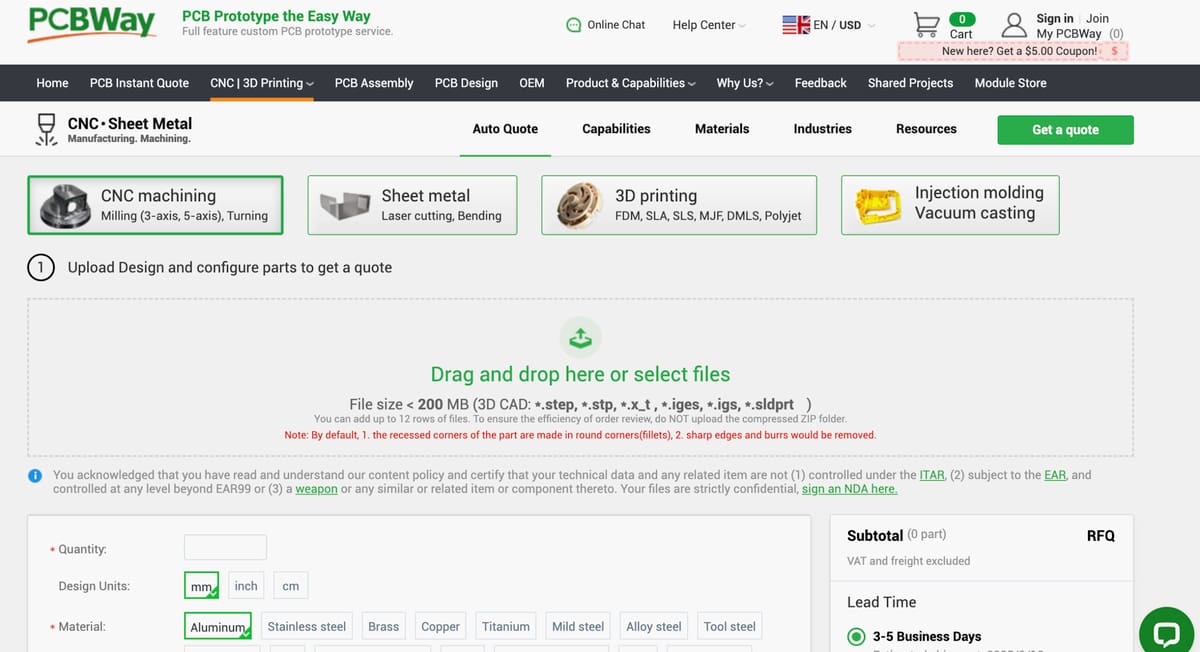Open PCB Design page
This screenshot has height=652, width=1200.
click(466, 83)
